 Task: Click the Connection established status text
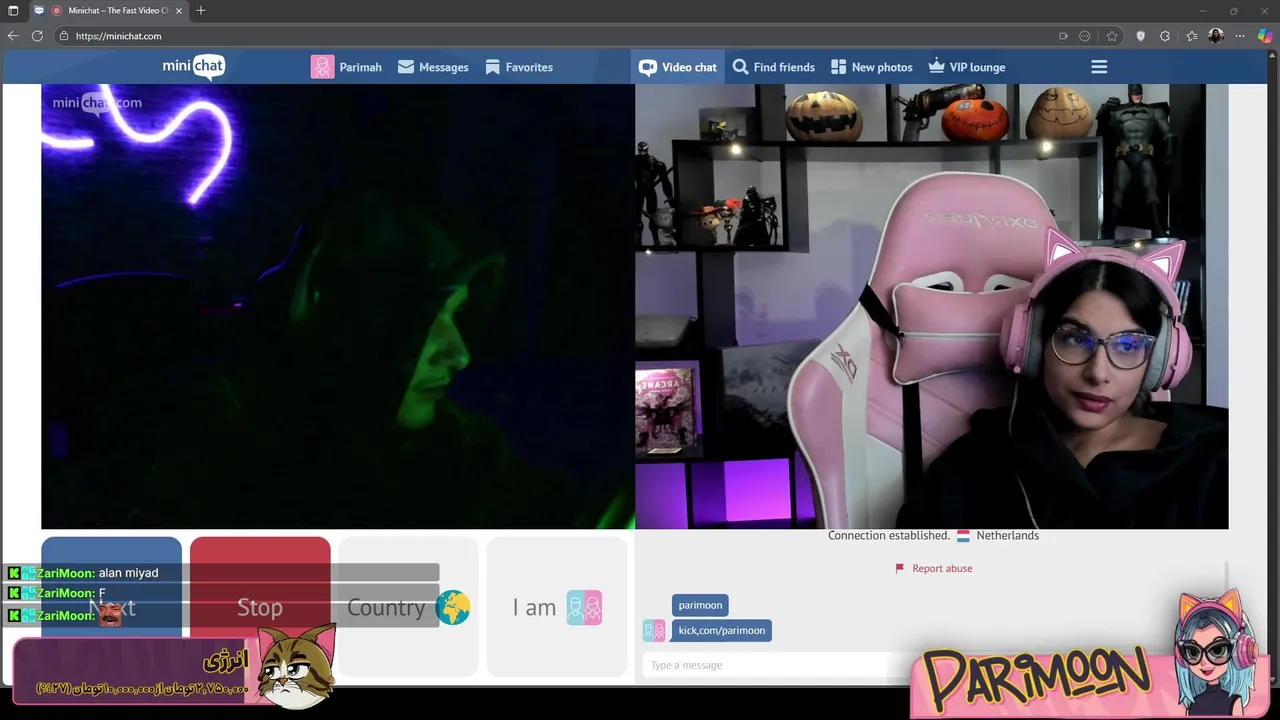pos(888,535)
